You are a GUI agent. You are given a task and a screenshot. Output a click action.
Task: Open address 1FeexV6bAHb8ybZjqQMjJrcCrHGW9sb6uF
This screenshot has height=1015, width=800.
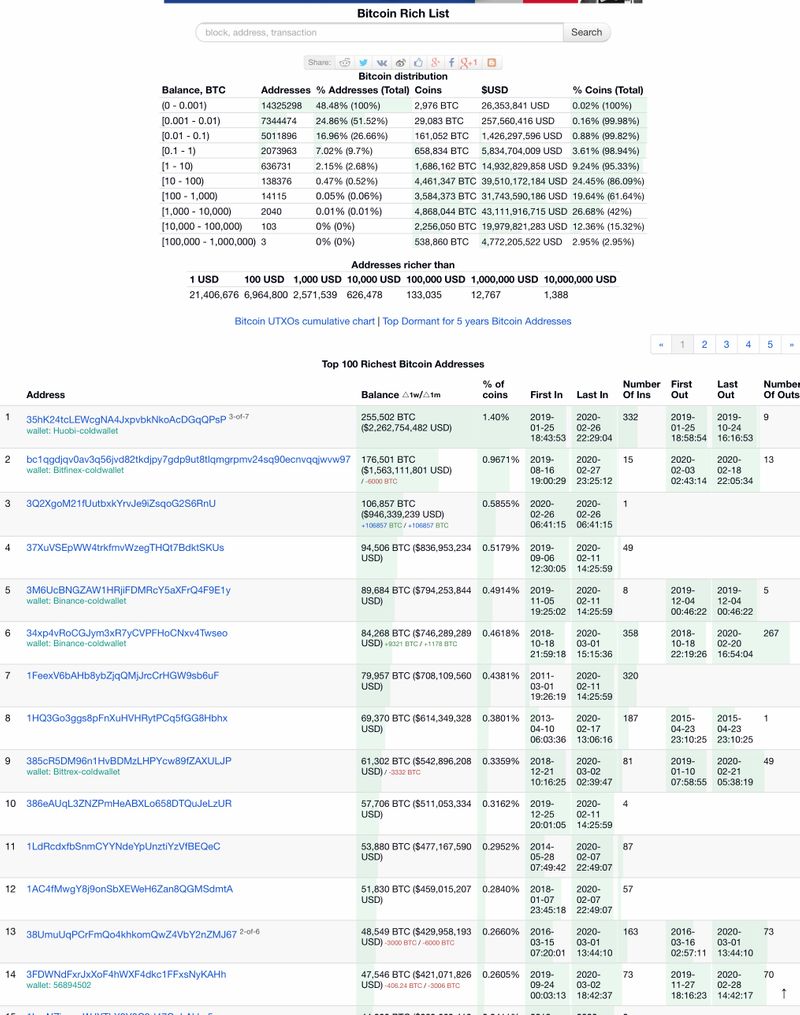coord(122,675)
